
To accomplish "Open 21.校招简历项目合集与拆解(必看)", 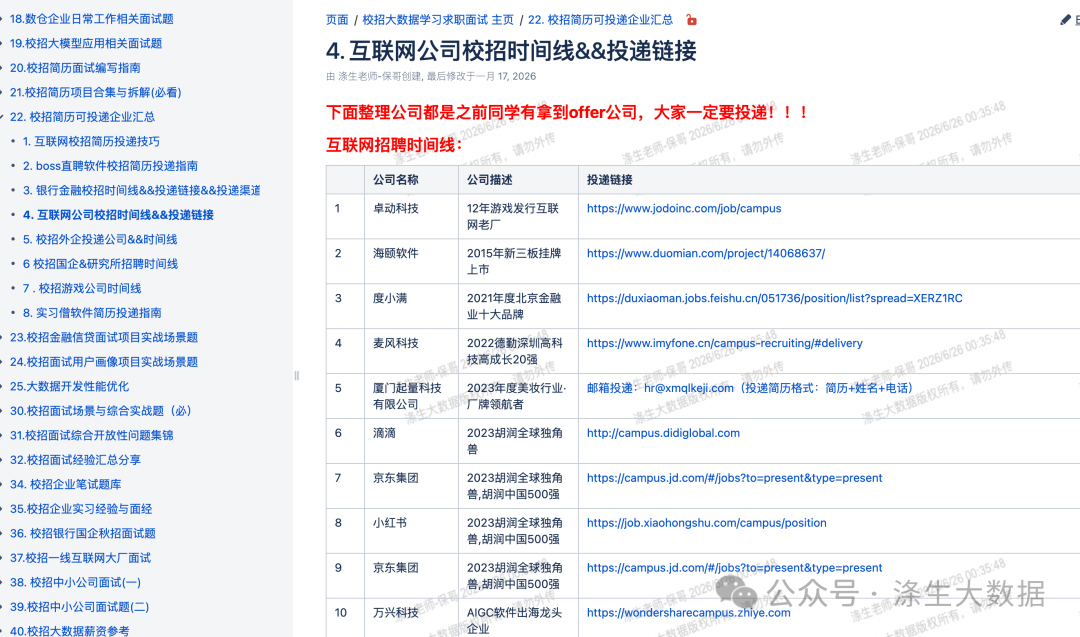I will [x=96, y=92].
